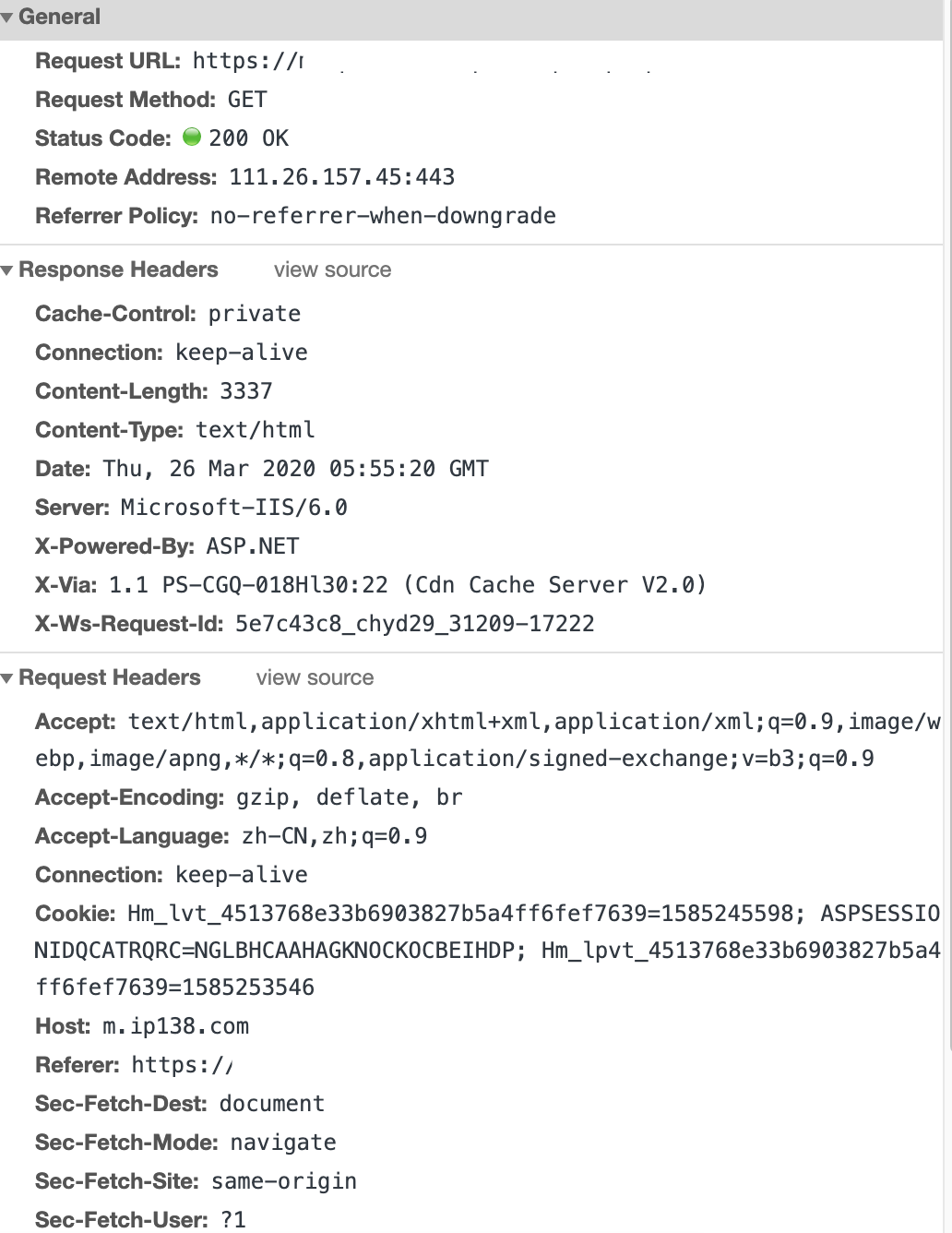952x1233 pixels.
Task: Click view source next to Request Headers
Action: (x=315, y=677)
